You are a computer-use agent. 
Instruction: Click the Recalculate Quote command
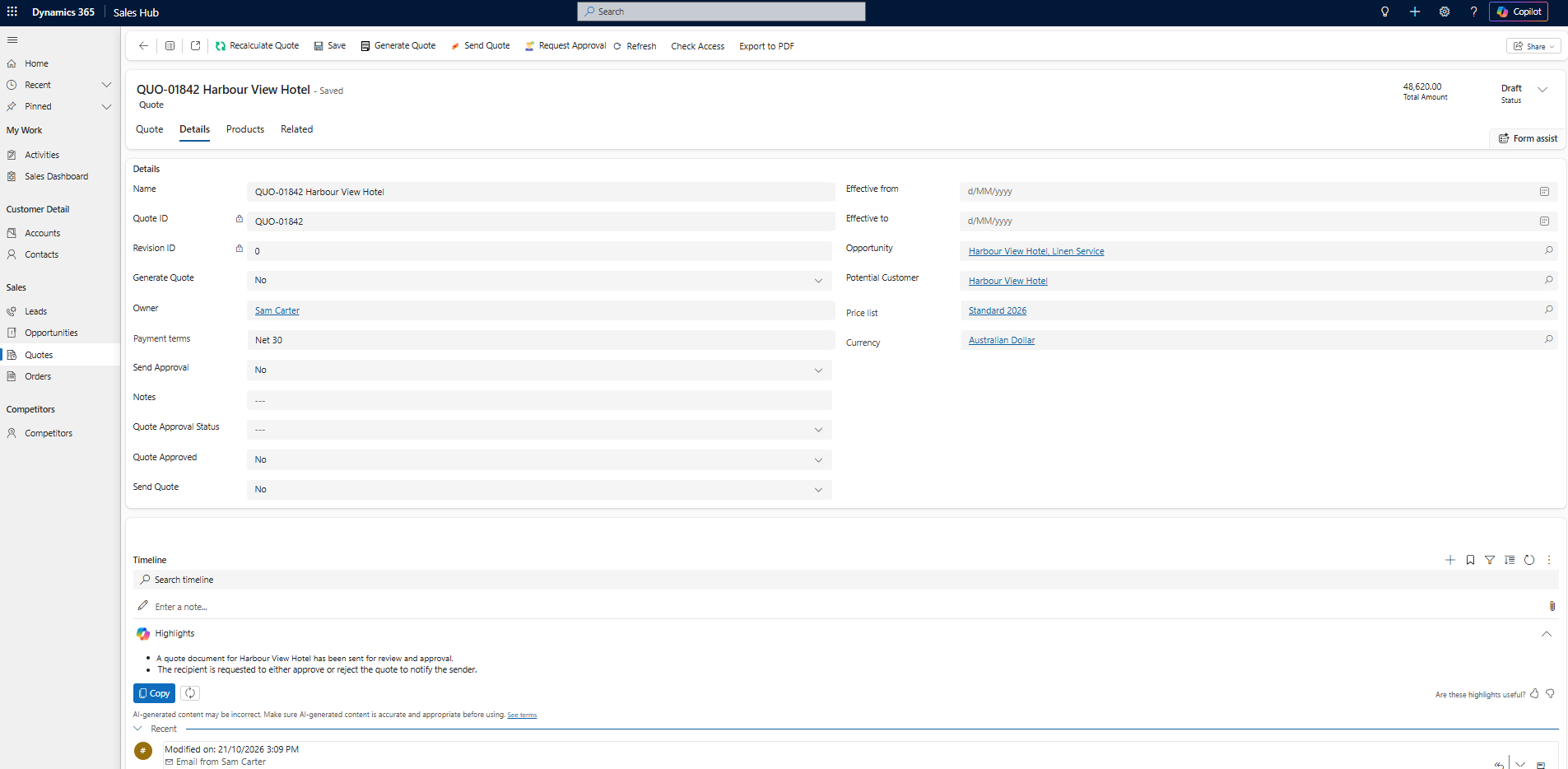tap(257, 46)
